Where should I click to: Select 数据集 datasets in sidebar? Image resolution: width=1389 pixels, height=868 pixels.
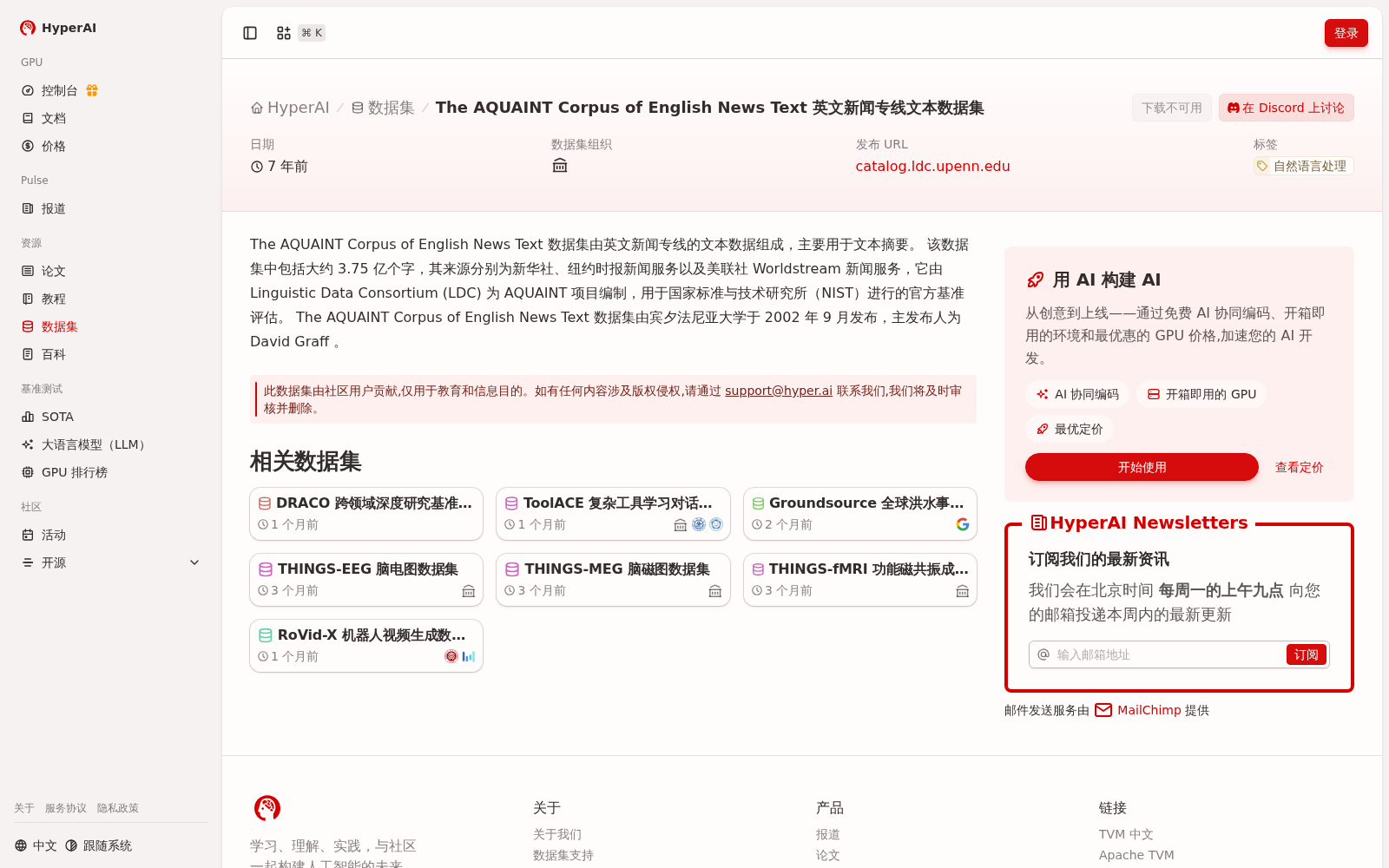tap(60, 326)
